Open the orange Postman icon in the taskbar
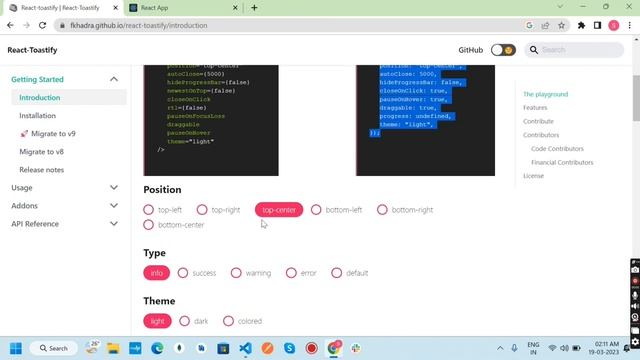Screen dimensions: 640x360 coord(267,348)
